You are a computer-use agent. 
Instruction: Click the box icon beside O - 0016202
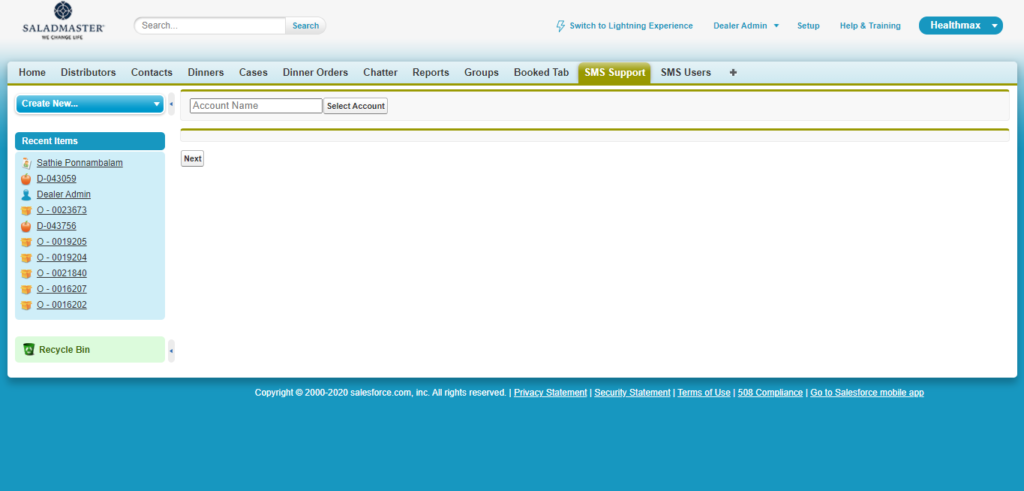(26, 305)
